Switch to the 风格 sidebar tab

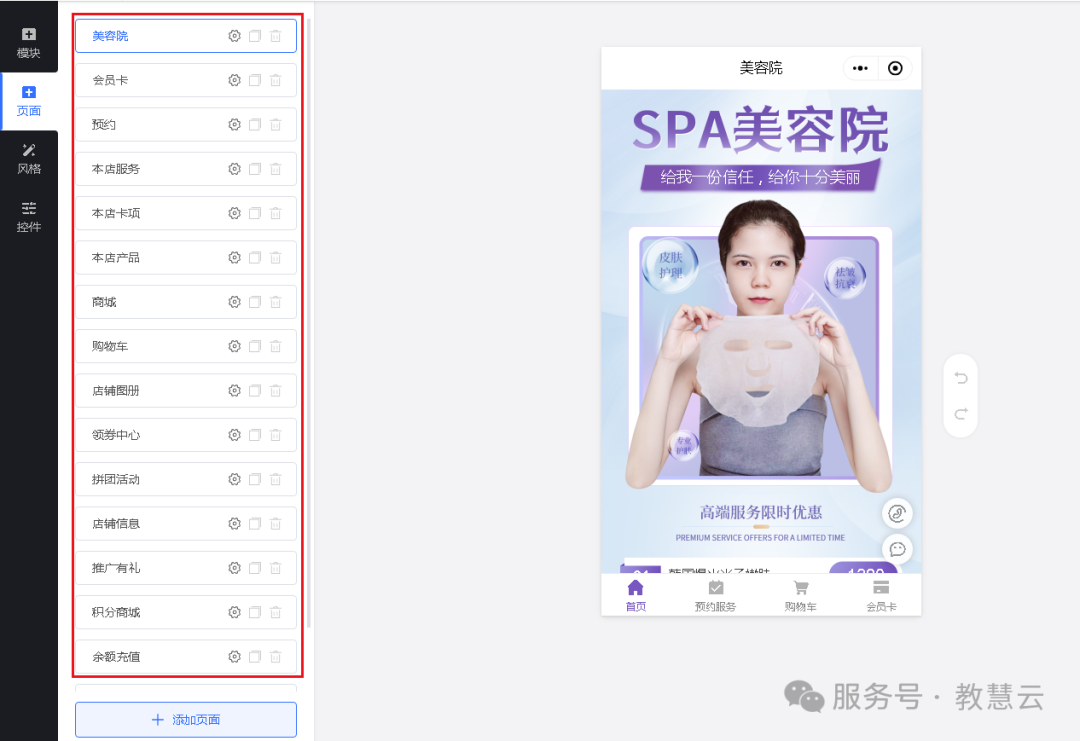(x=29, y=159)
